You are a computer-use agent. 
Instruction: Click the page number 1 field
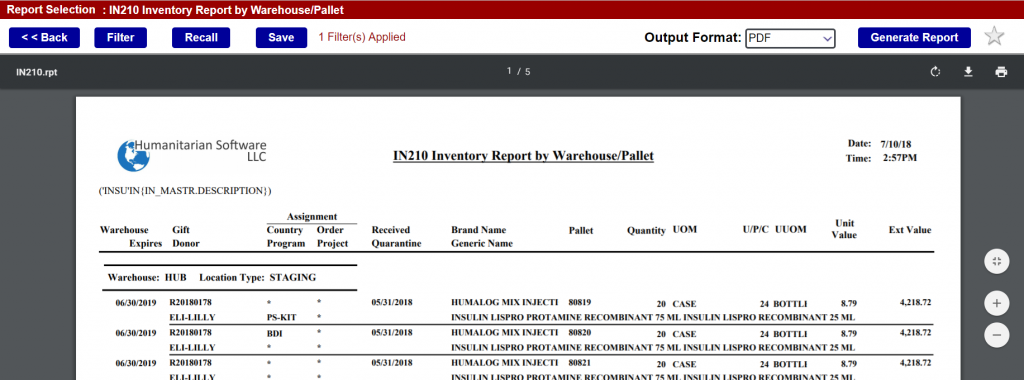tap(509, 71)
